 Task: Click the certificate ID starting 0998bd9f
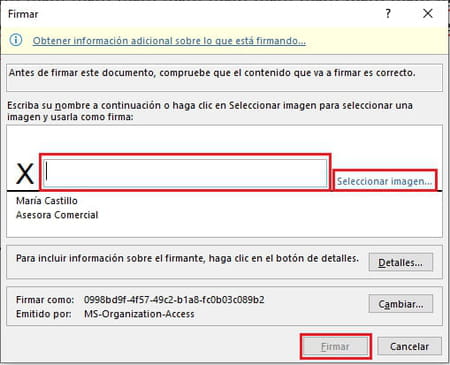174,300
